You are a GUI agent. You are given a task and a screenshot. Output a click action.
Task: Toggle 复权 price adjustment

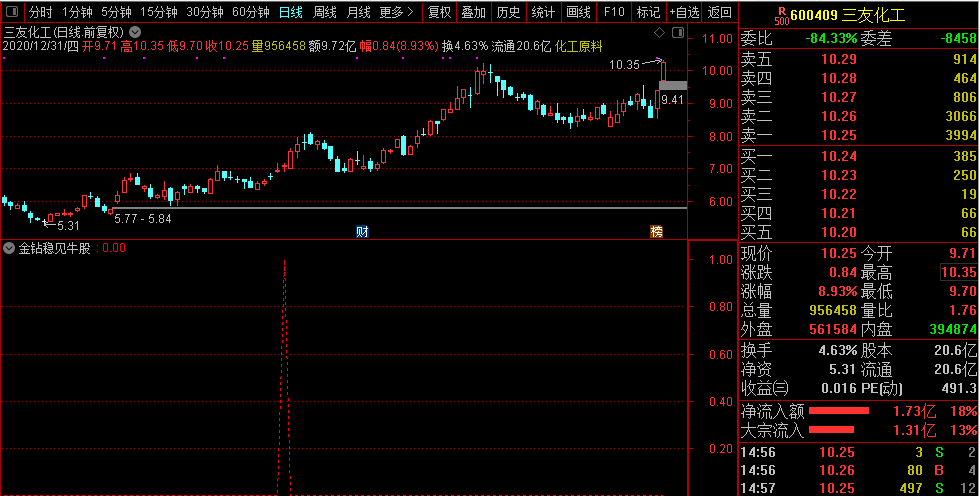pos(439,12)
